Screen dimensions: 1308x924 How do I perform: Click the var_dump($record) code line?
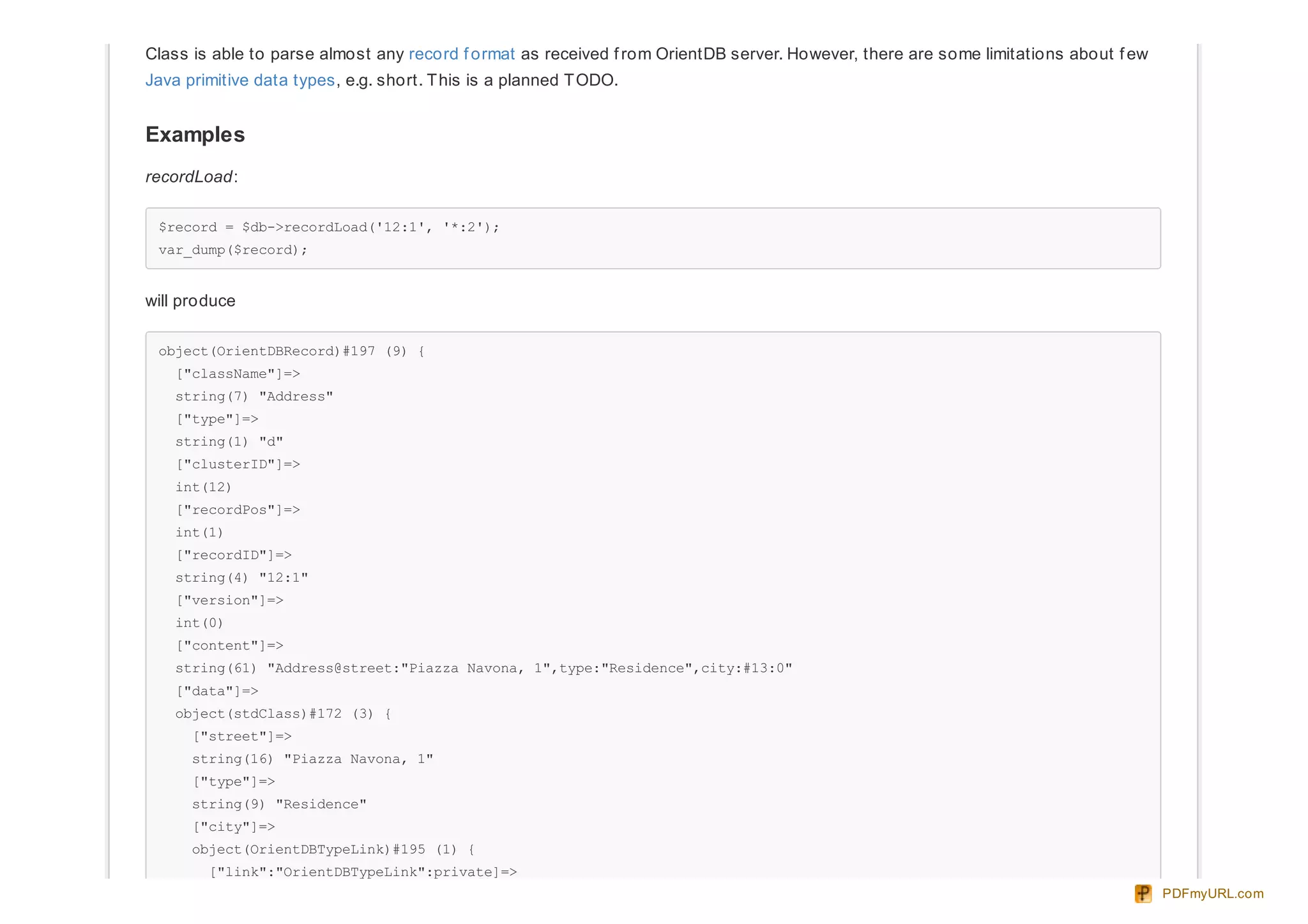[232, 250]
